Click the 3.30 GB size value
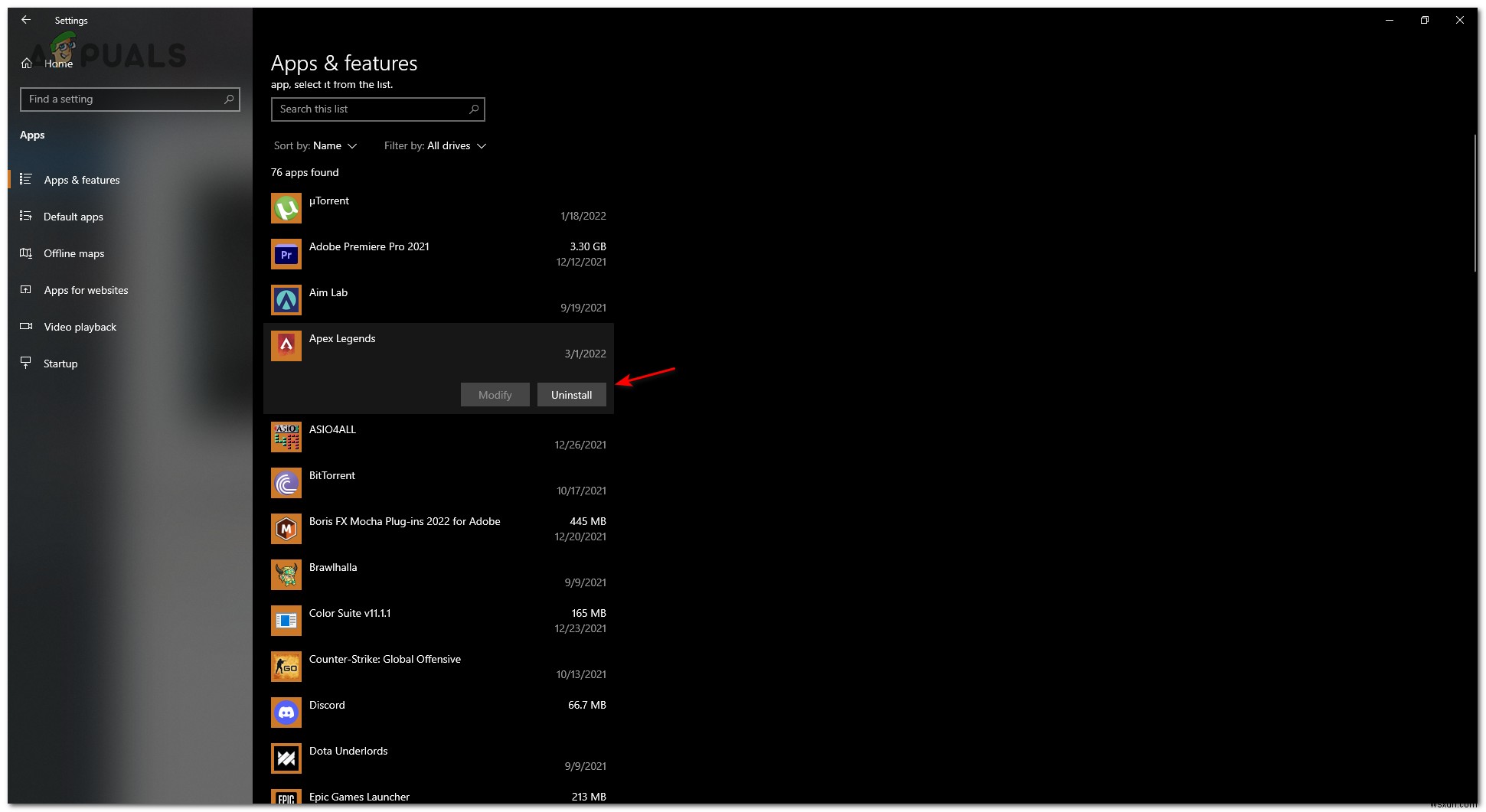1486x812 pixels. coord(588,246)
